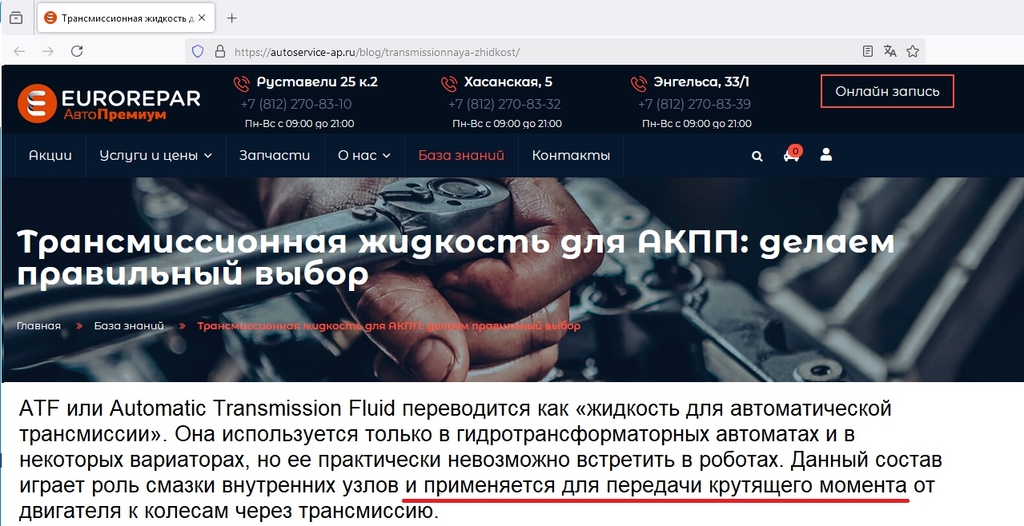Click the Eurorepar АвтоПремиум logo
The image size is (1024, 526).
[109, 103]
